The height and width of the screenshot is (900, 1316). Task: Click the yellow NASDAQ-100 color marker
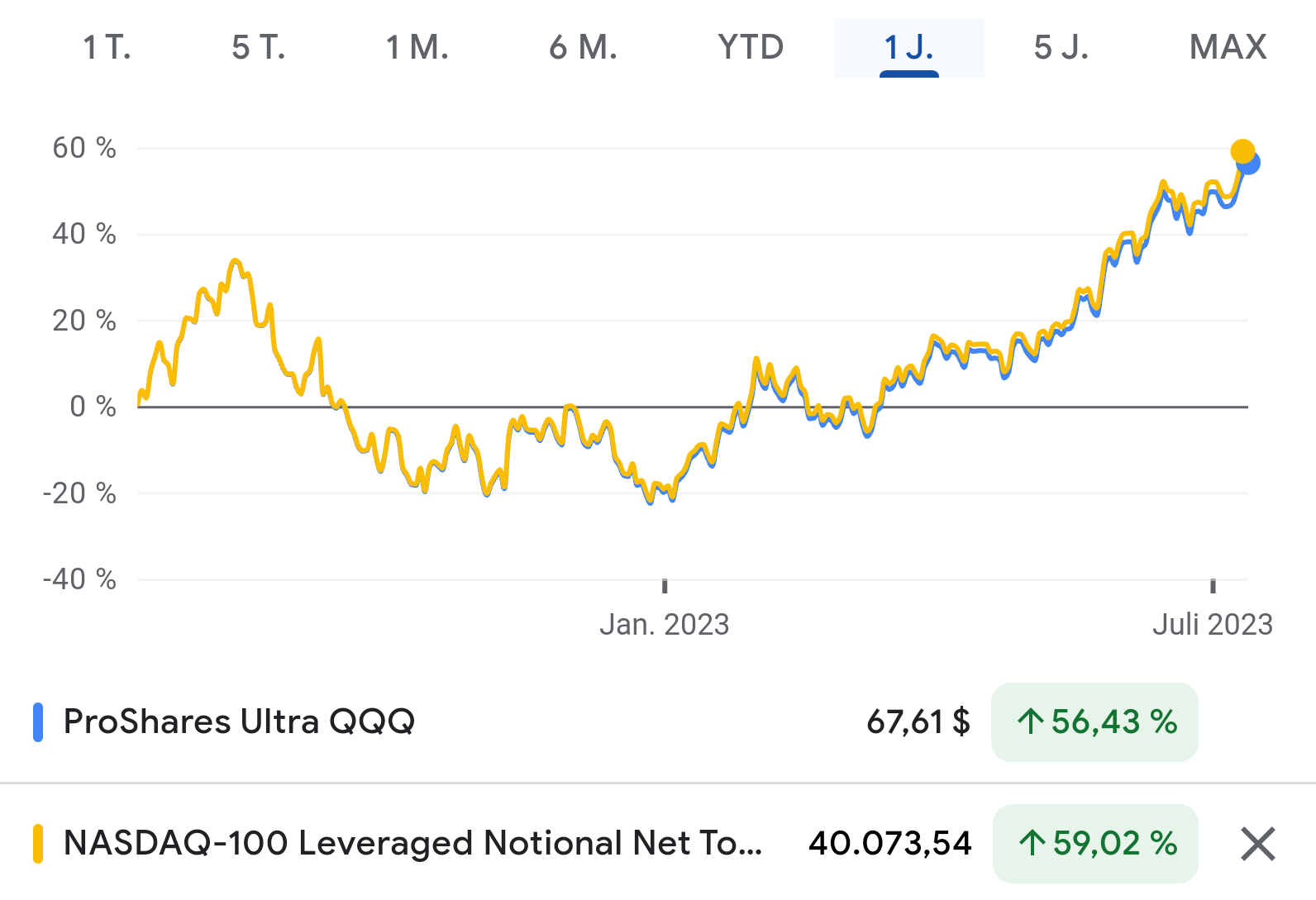coord(37,843)
